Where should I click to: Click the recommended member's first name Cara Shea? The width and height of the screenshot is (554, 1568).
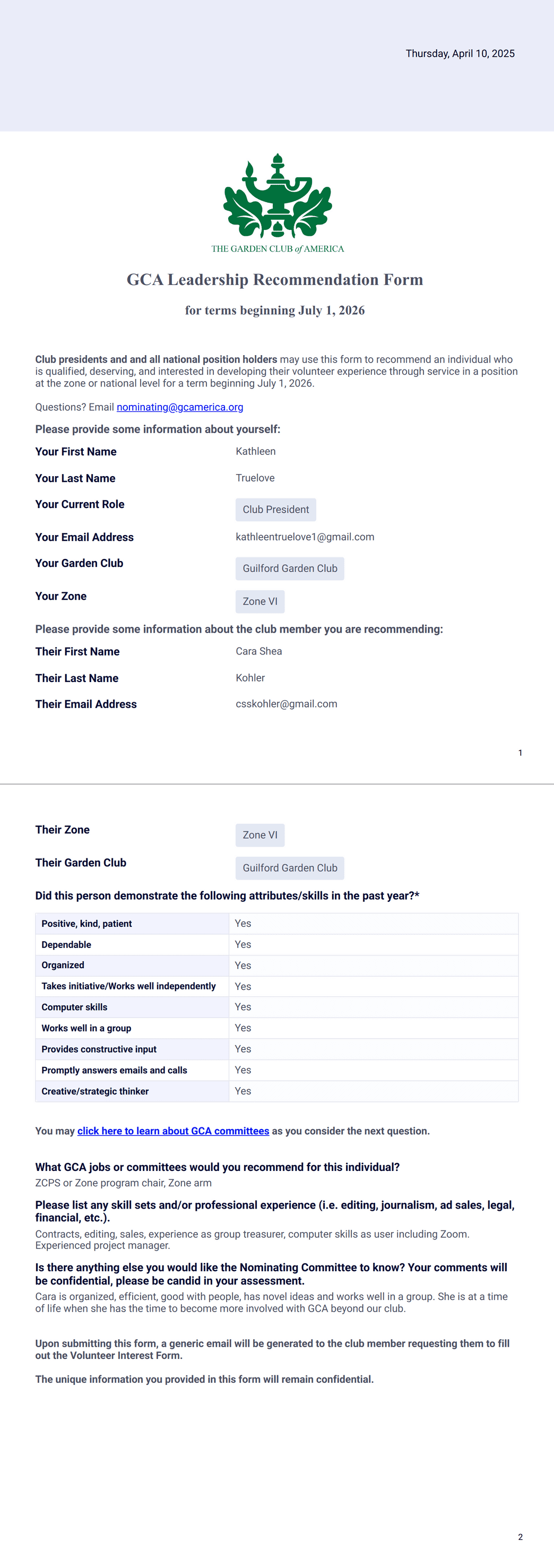click(x=259, y=651)
